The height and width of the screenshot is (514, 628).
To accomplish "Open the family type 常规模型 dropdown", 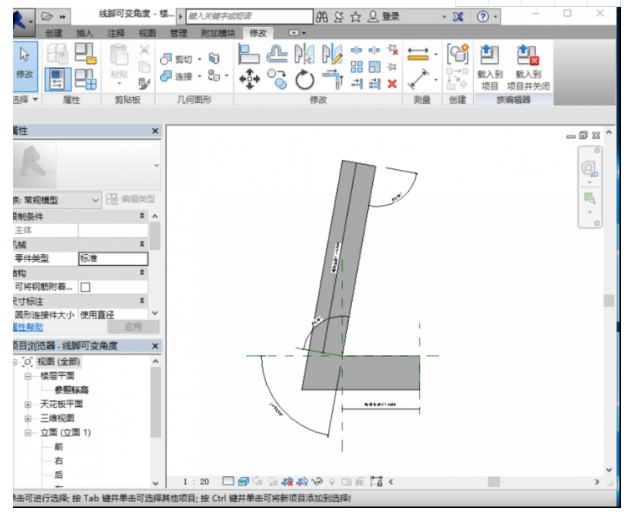I will (96, 200).
